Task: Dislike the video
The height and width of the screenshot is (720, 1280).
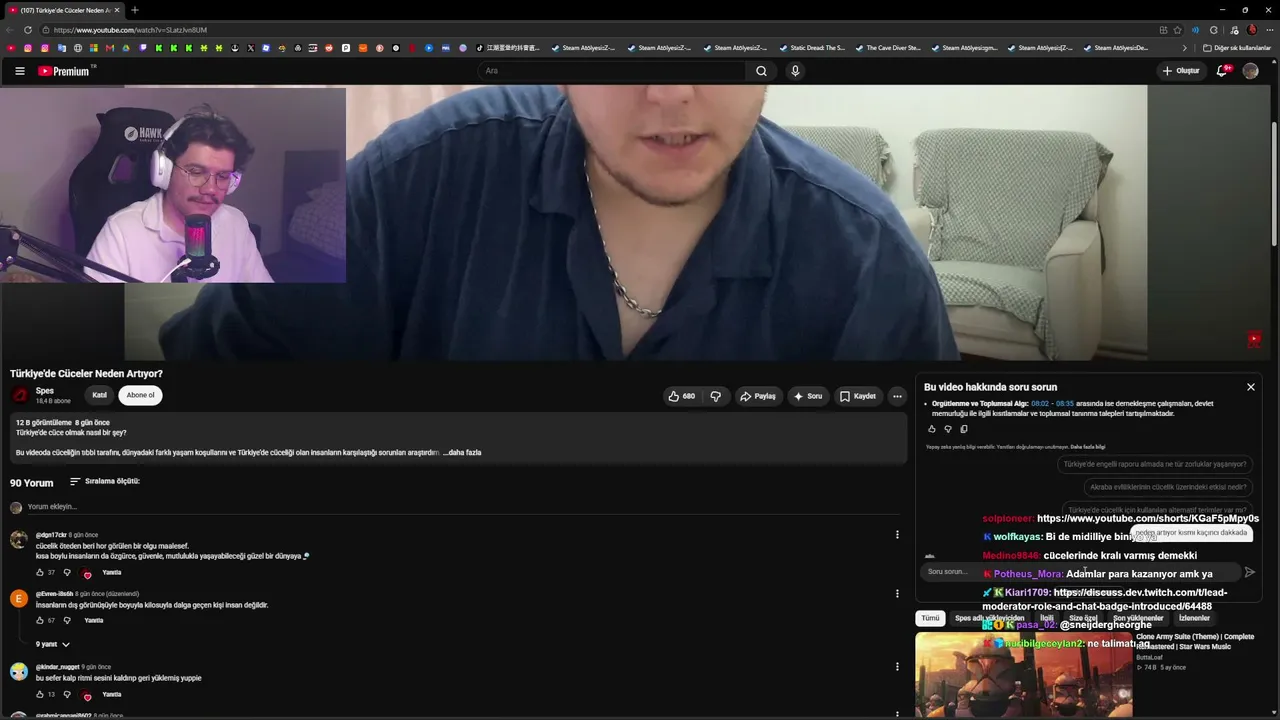Action: pyautogui.click(x=715, y=396)
